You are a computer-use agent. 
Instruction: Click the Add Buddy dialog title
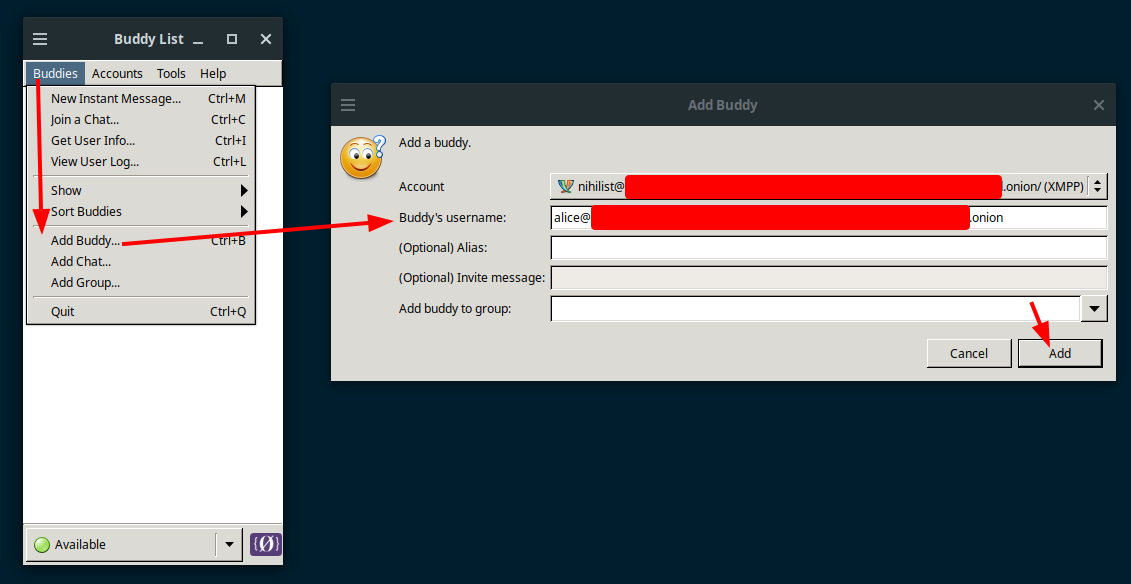[722, 105]
